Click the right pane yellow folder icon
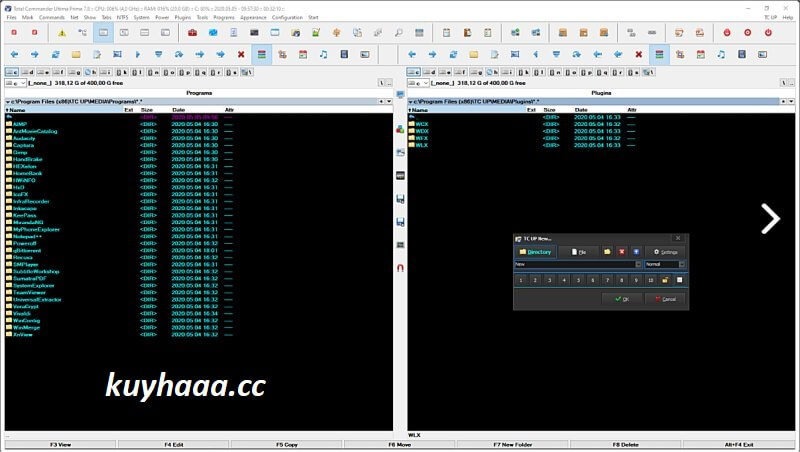800x452 pixels. click(473, 54)
